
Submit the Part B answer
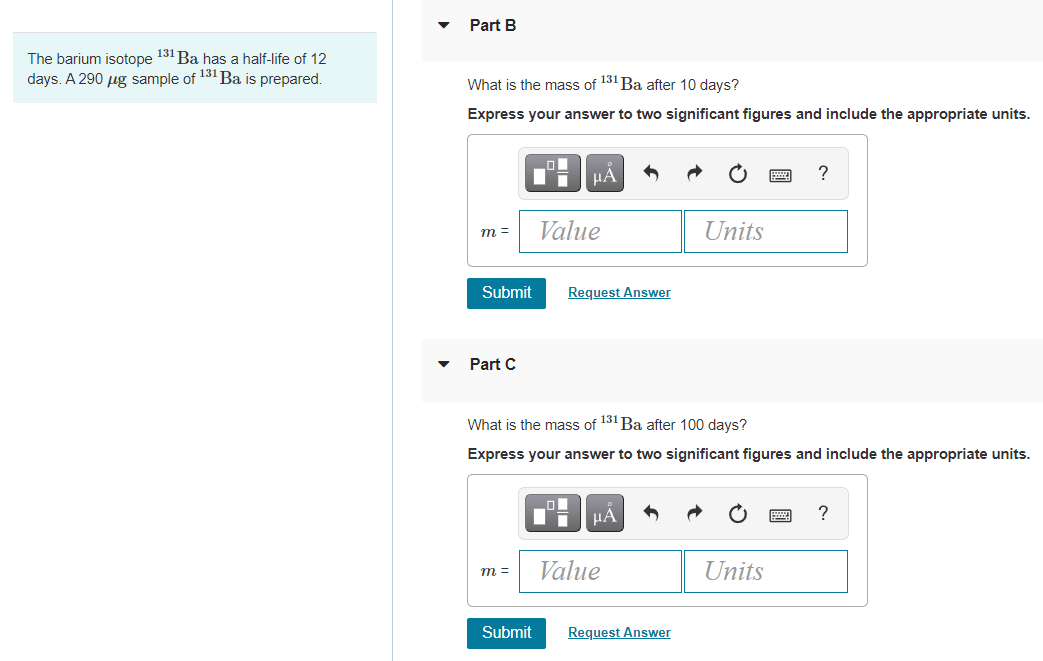tap(506, 292)
